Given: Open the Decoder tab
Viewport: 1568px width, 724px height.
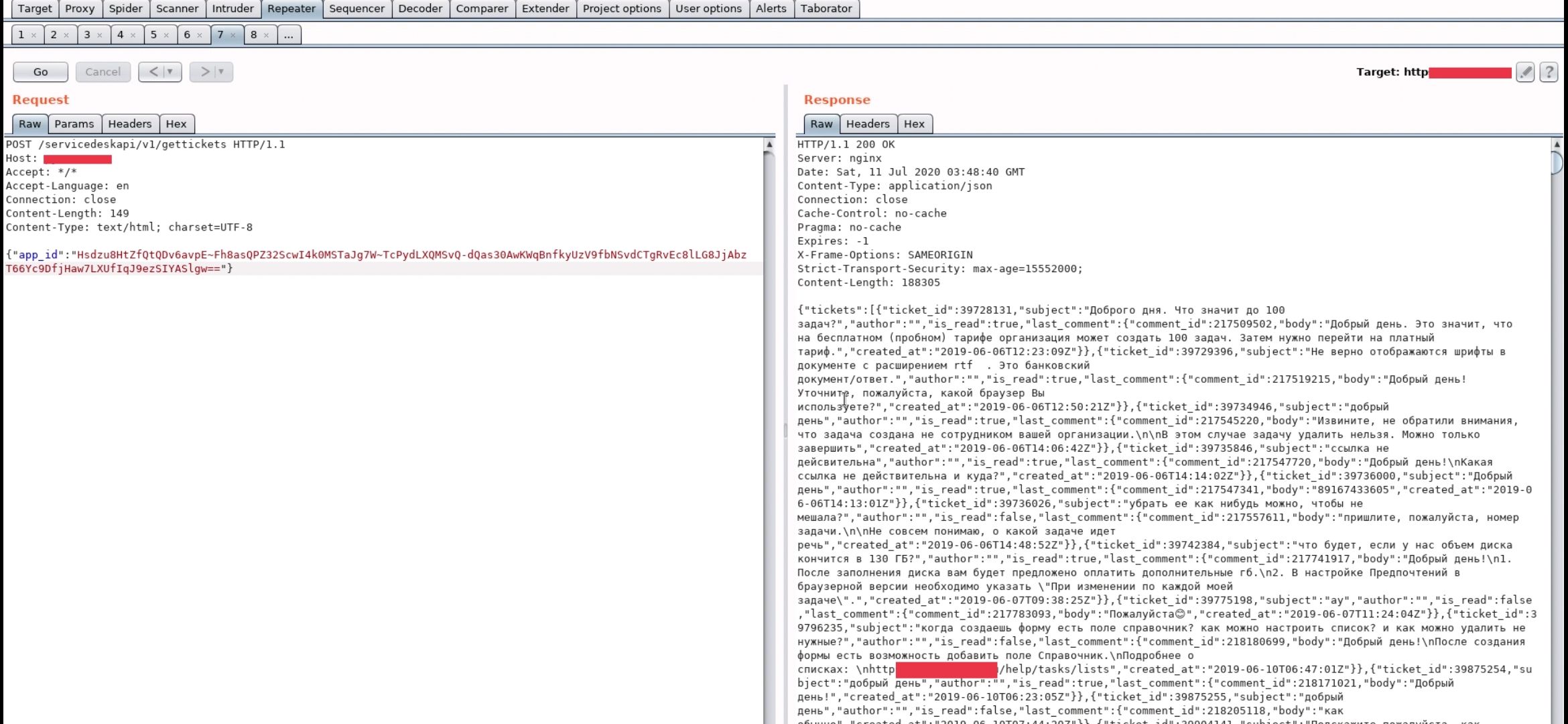Looking at the screenshot, I should pos(419,9).
